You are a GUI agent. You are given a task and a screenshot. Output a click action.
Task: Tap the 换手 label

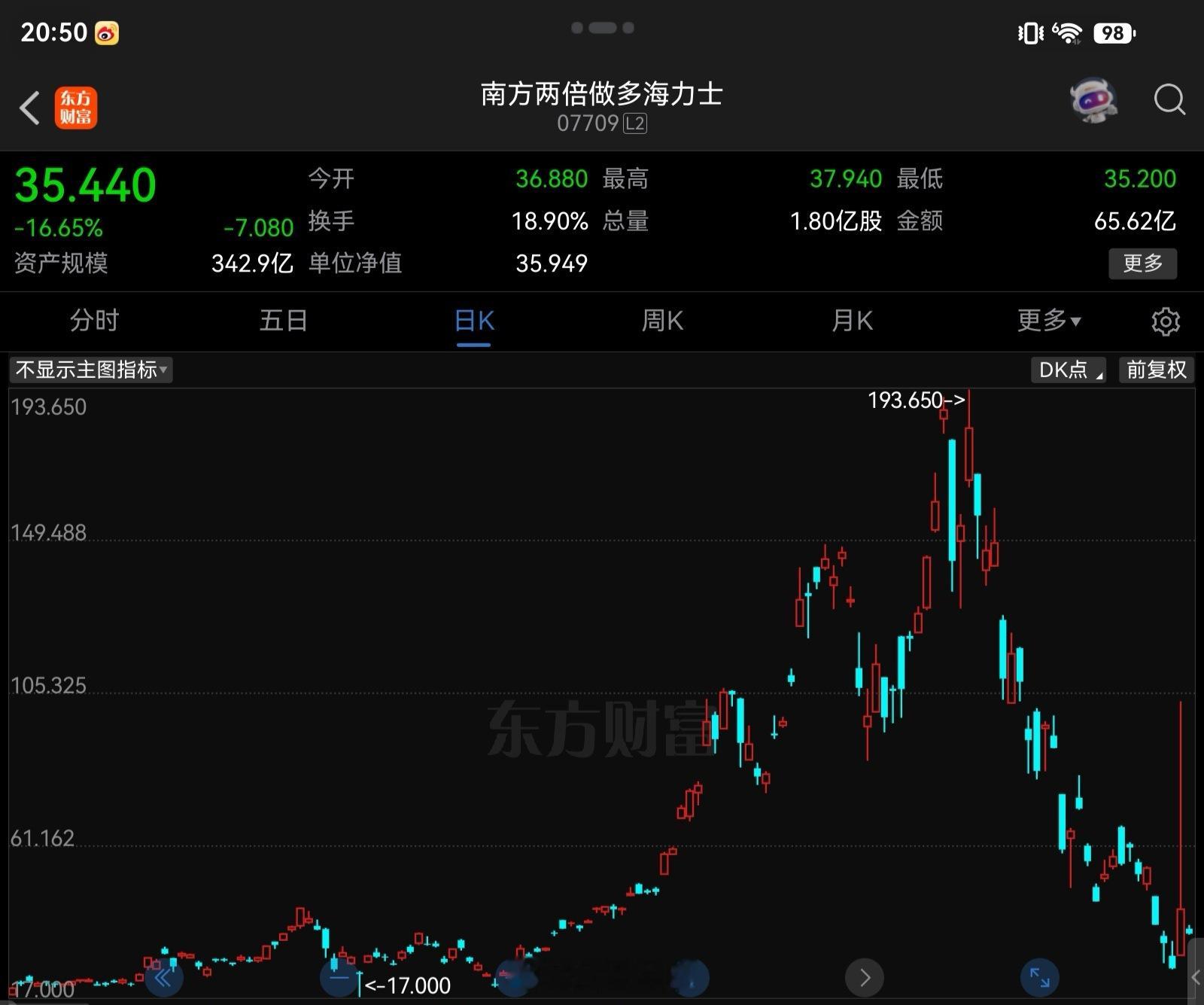(331, 221)
